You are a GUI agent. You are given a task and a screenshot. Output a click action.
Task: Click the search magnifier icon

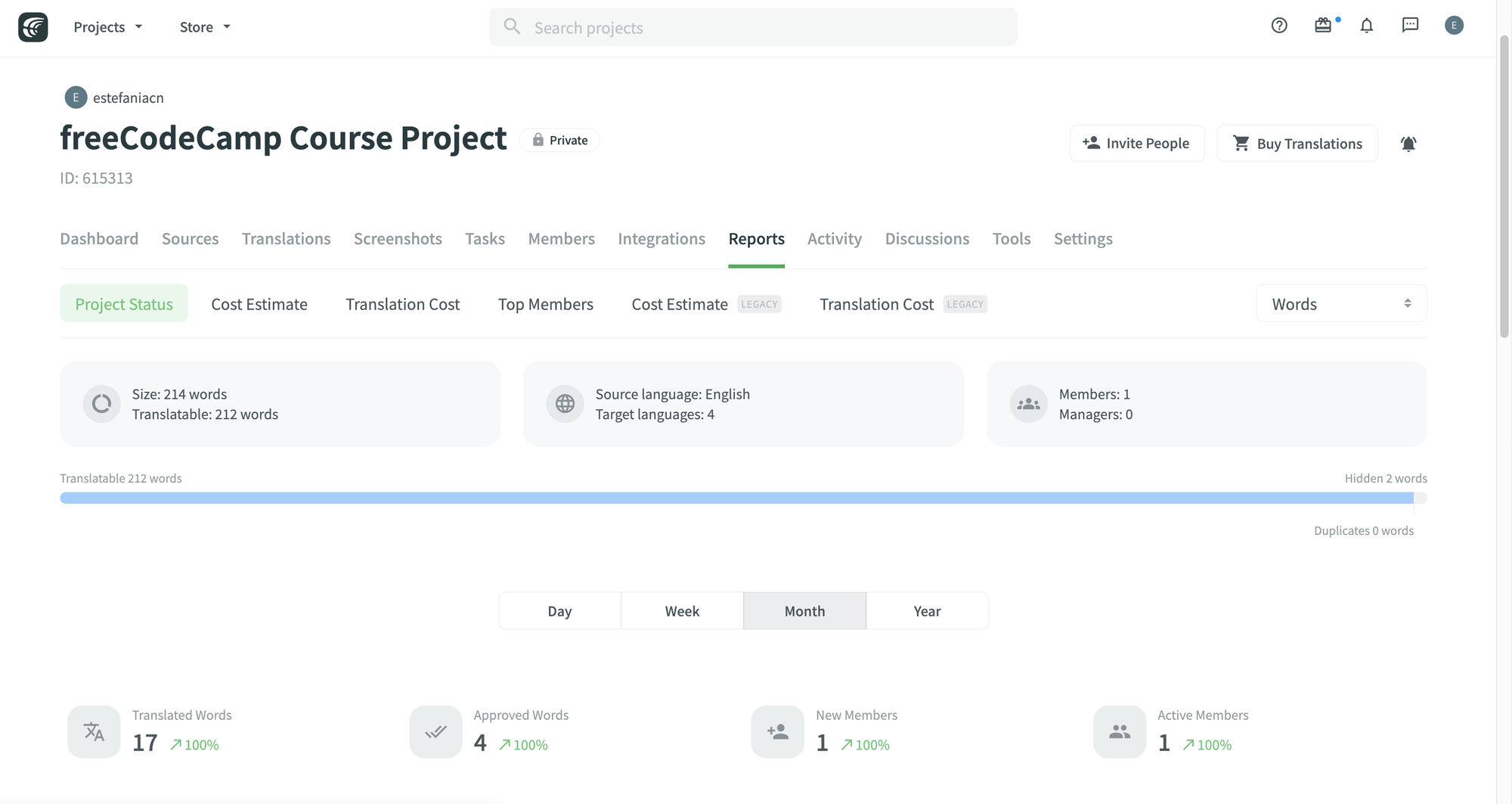(x=513, y=26)
